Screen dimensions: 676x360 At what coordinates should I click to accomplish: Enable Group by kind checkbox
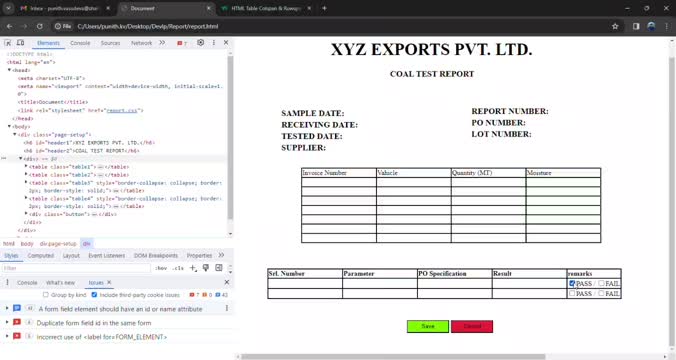point(46,295)
